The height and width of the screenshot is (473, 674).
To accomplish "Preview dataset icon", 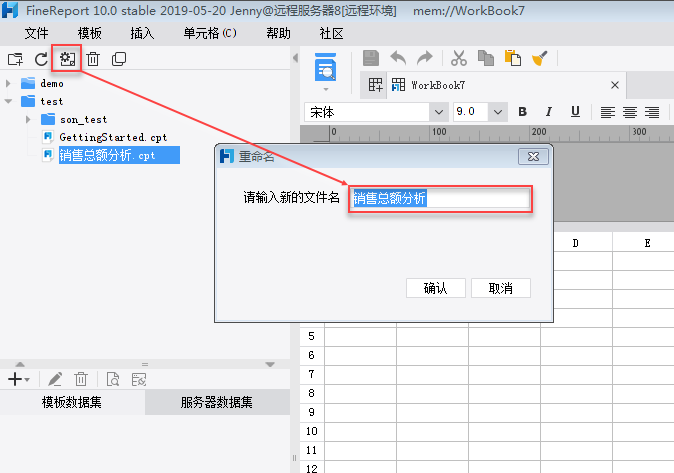I will coord(113,379).
